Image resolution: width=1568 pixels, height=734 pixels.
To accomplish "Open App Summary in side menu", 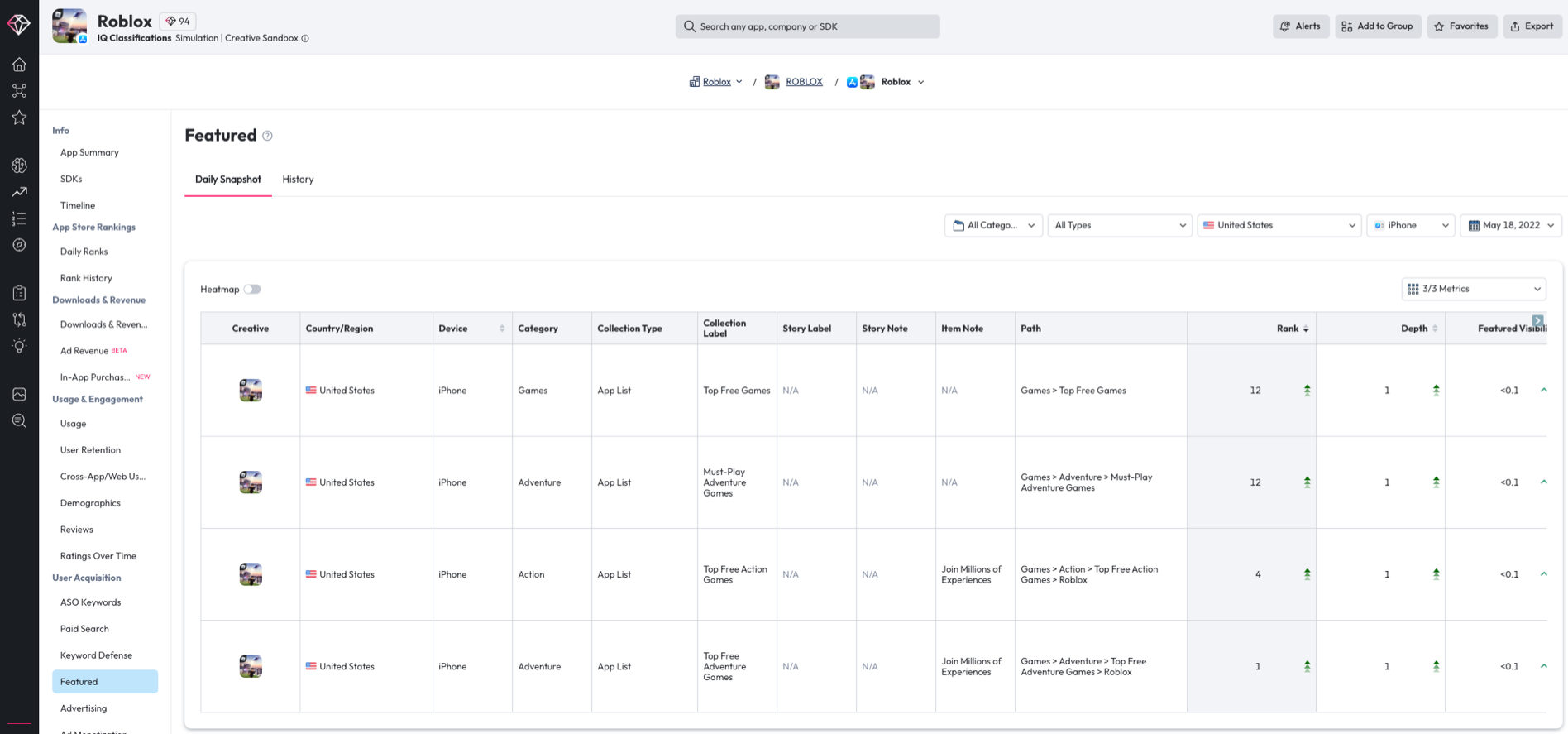I will coord(89,152).
